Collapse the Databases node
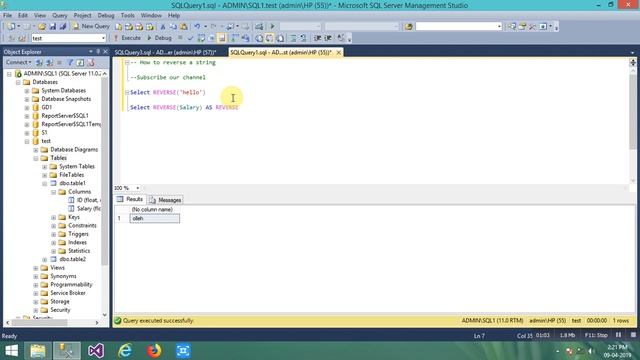 (x=18, y=82)
